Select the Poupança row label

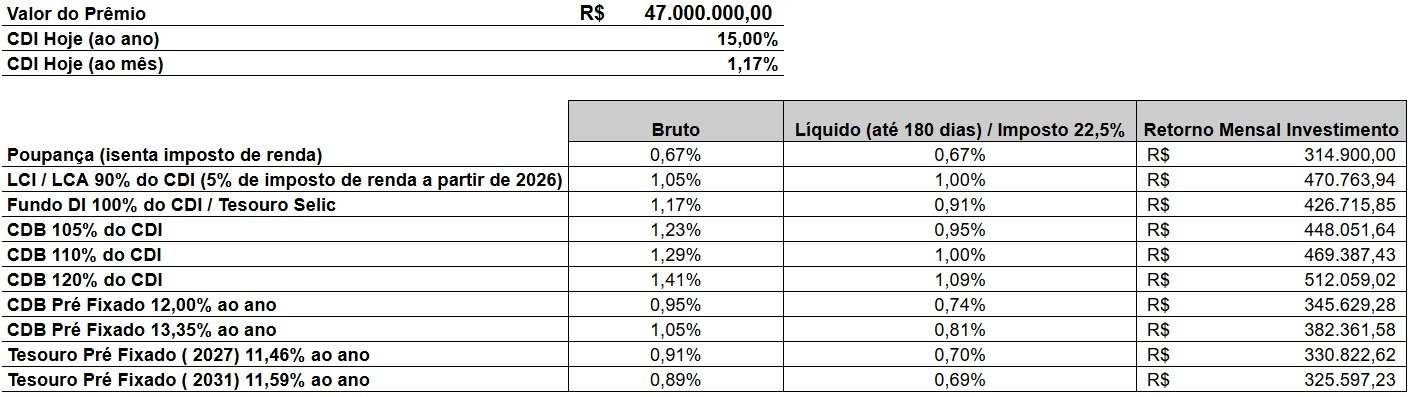click(x=165, y=155)
